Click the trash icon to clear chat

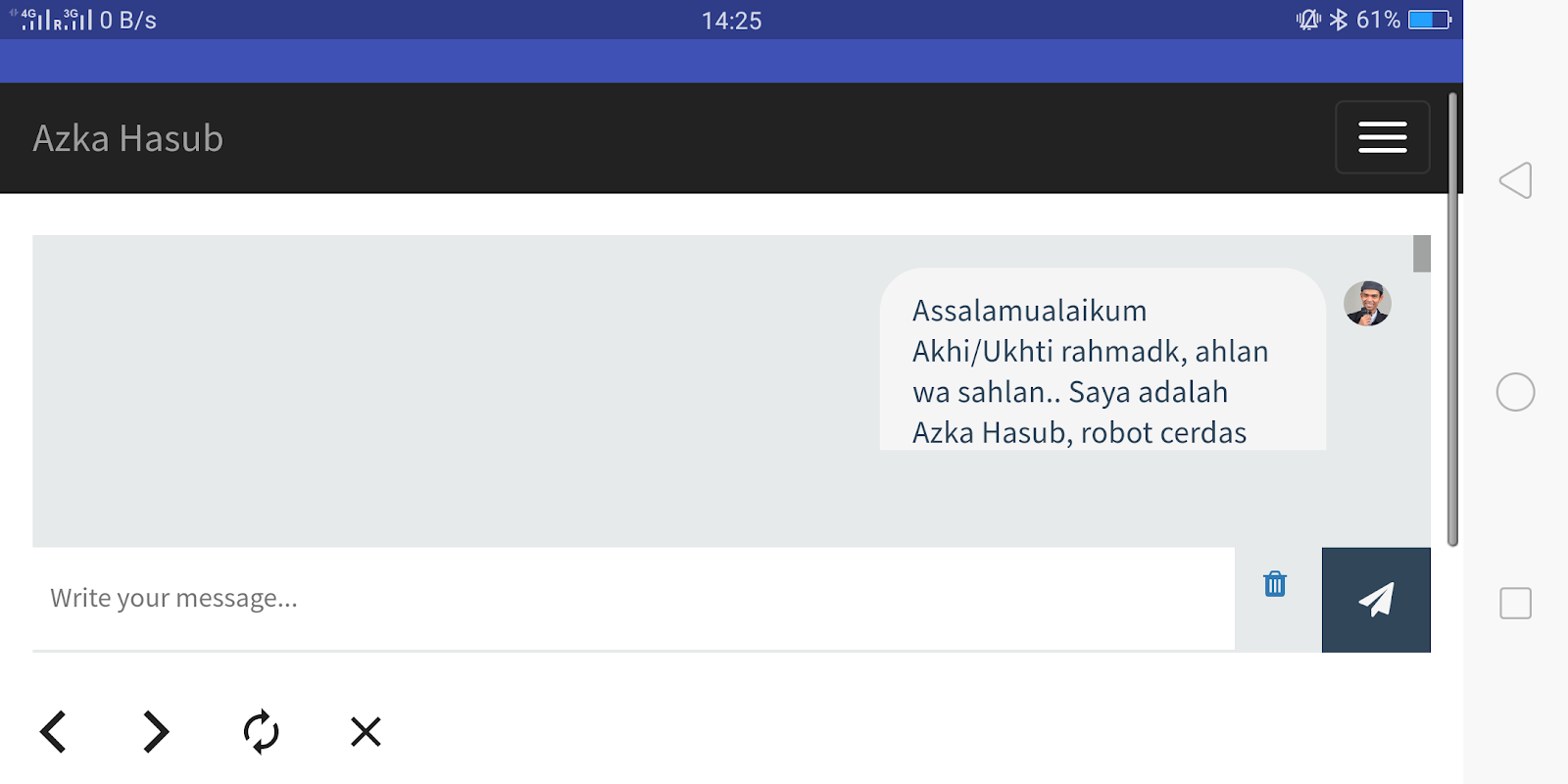(x=1274, y=584)
